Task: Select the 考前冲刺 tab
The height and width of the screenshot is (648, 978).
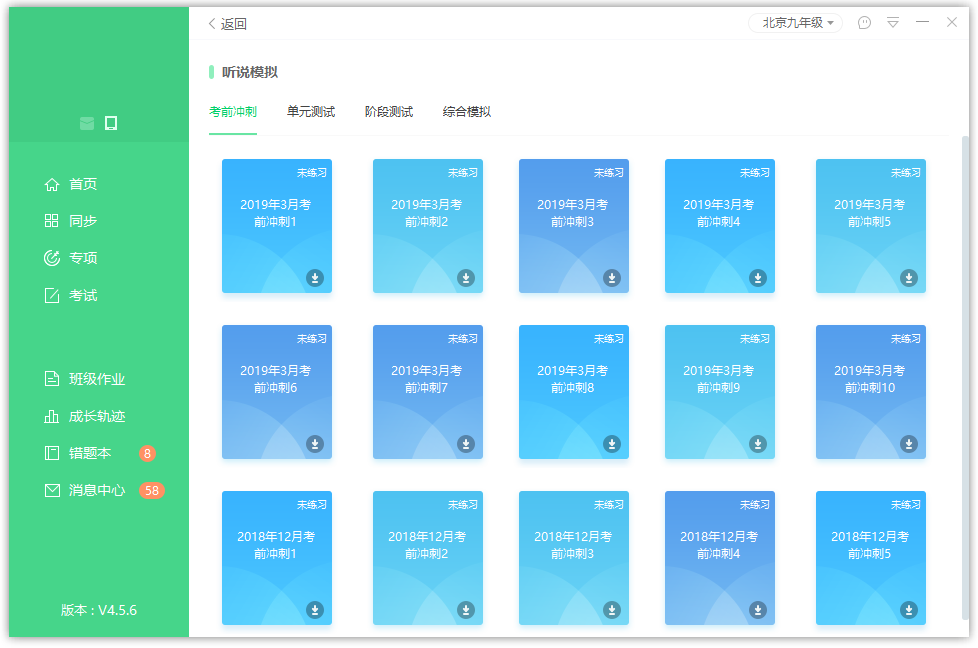Action: 233,112
